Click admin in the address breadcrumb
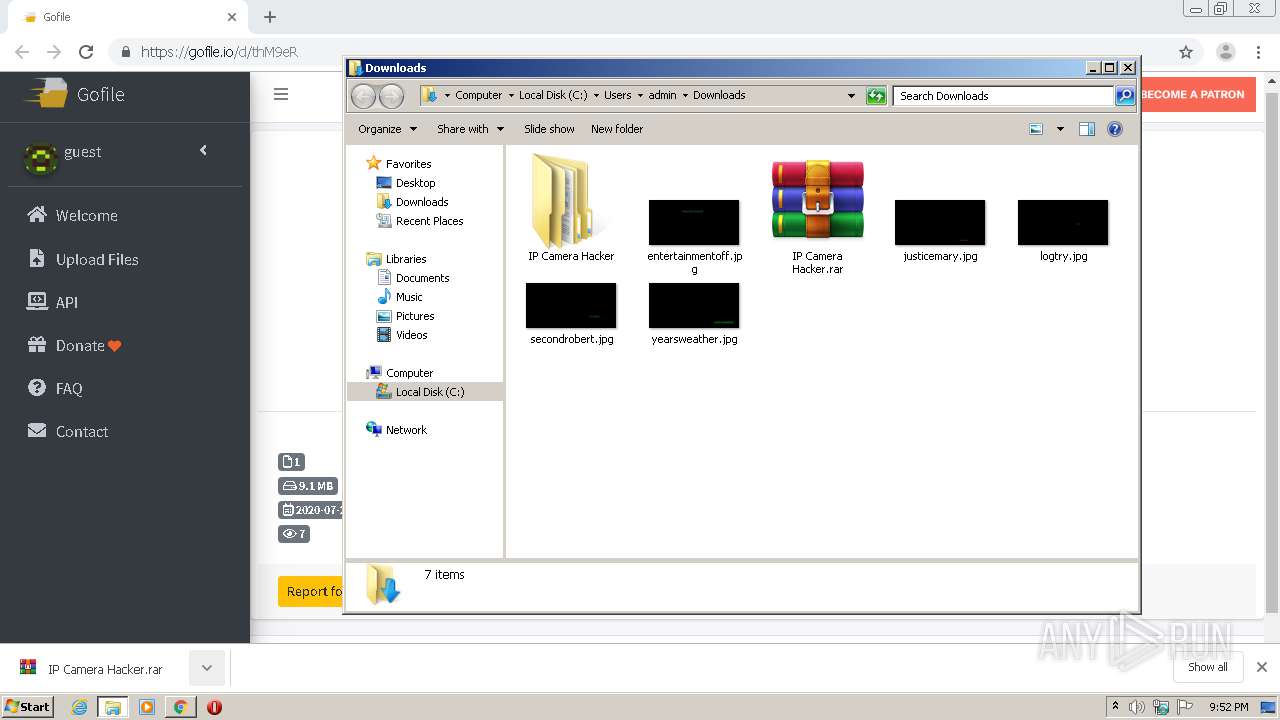The width and height of the screenshot is (1280, 720). 662,95
